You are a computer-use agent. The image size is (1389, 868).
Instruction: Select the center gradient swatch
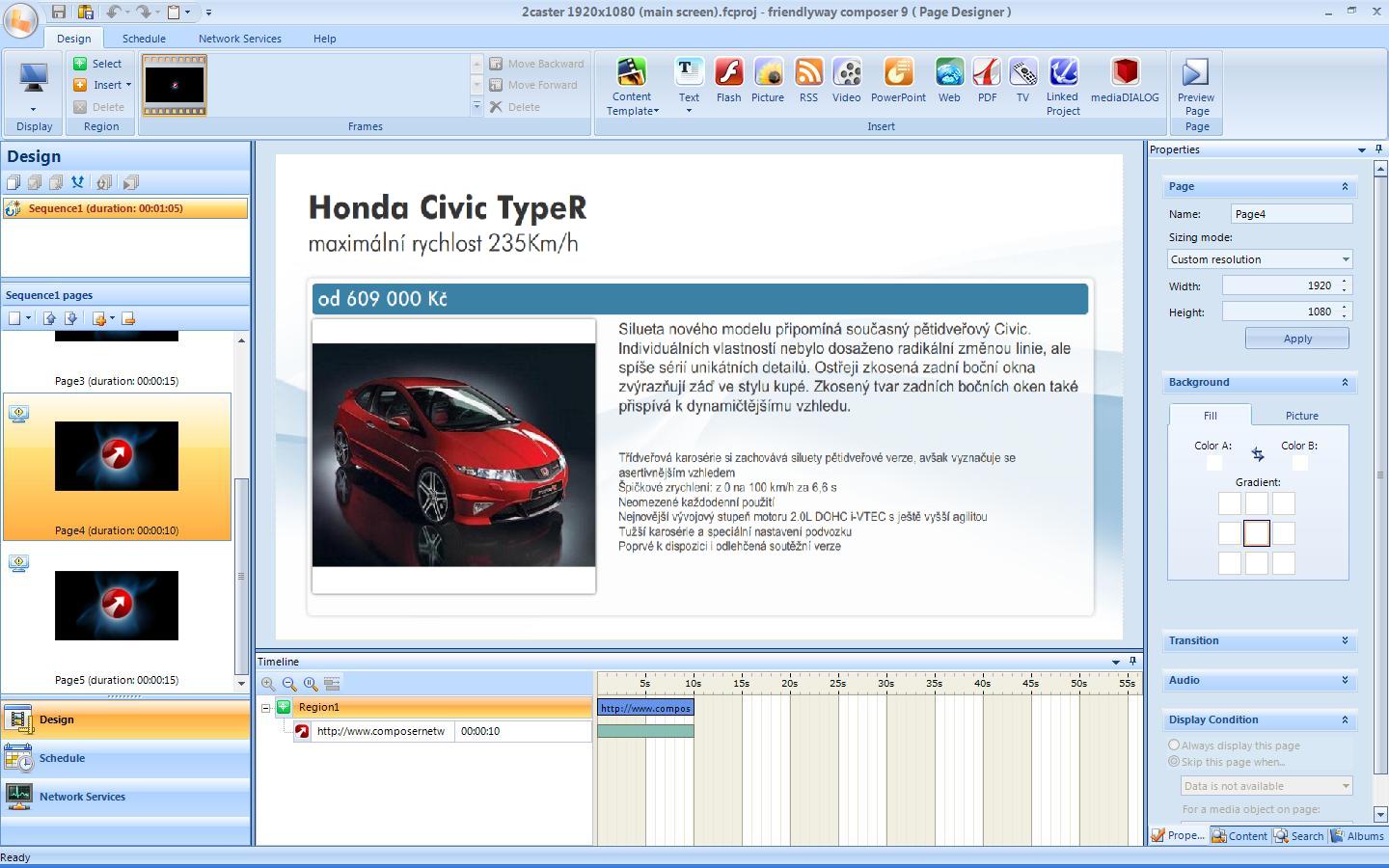tap(1257, 533)
